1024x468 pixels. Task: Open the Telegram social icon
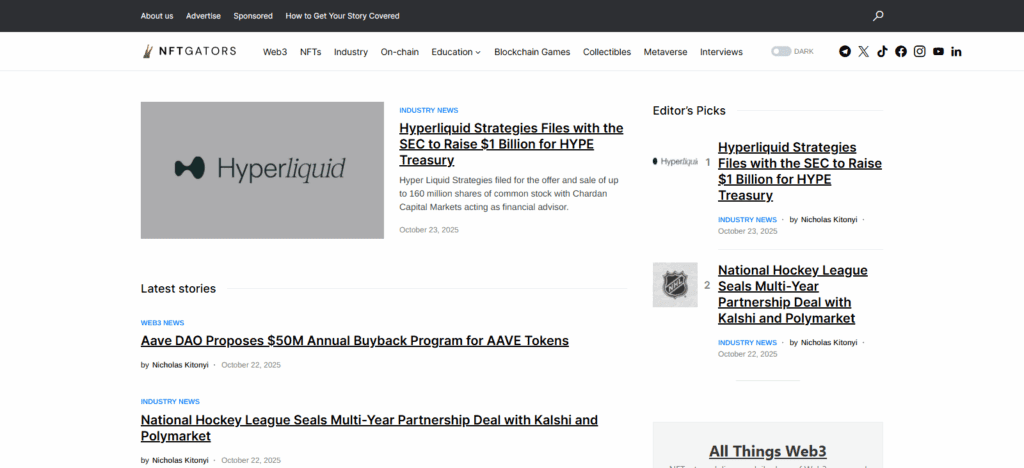[845, 52]
